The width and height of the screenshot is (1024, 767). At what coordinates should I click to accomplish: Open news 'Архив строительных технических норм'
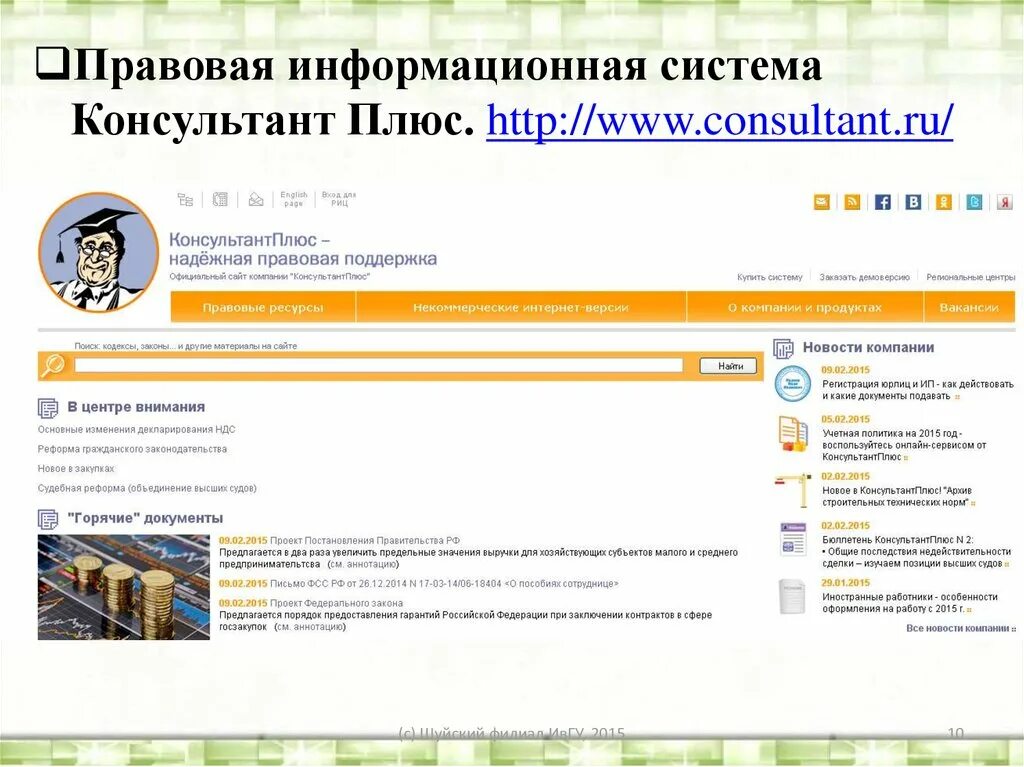[897, 497]
